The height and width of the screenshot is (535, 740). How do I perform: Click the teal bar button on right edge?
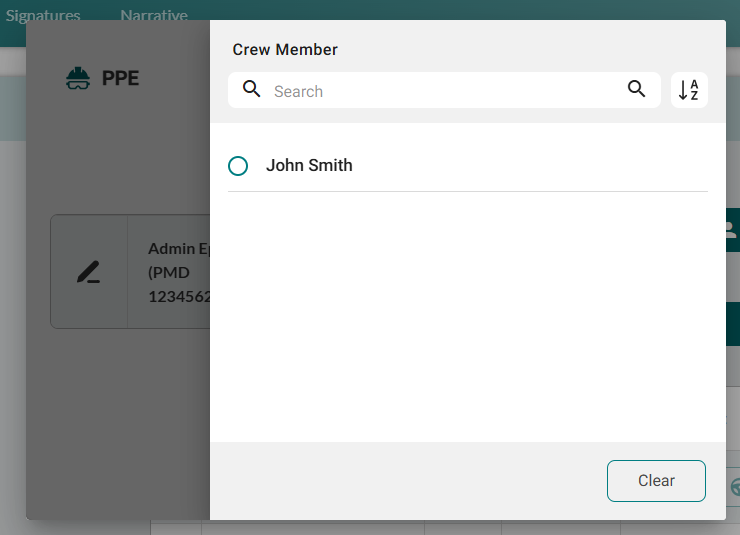(x=732, y=324)
